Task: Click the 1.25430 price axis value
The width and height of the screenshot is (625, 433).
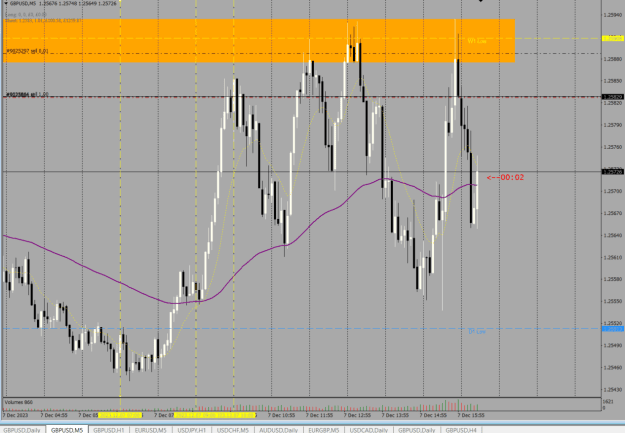Action: pos(612,390)
